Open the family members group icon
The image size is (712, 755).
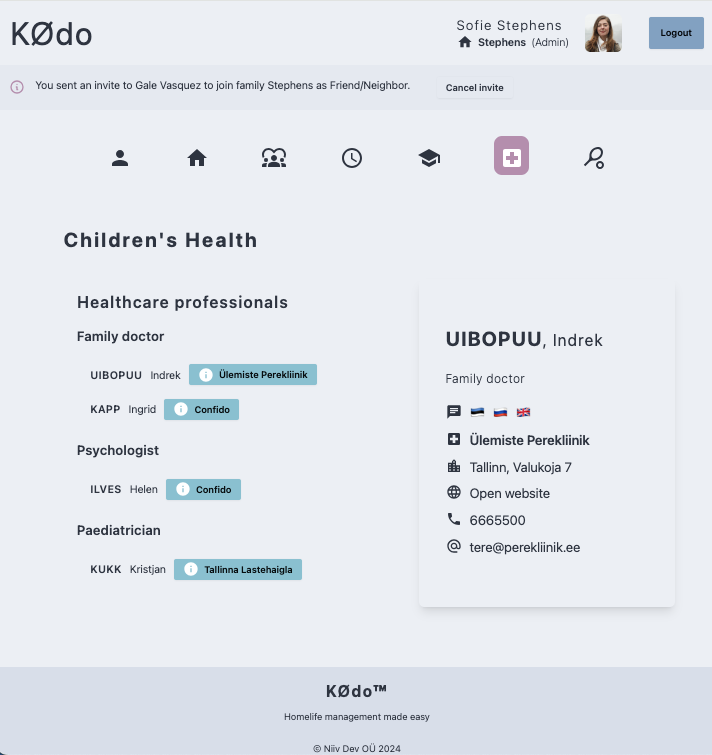tap(274, 157)
